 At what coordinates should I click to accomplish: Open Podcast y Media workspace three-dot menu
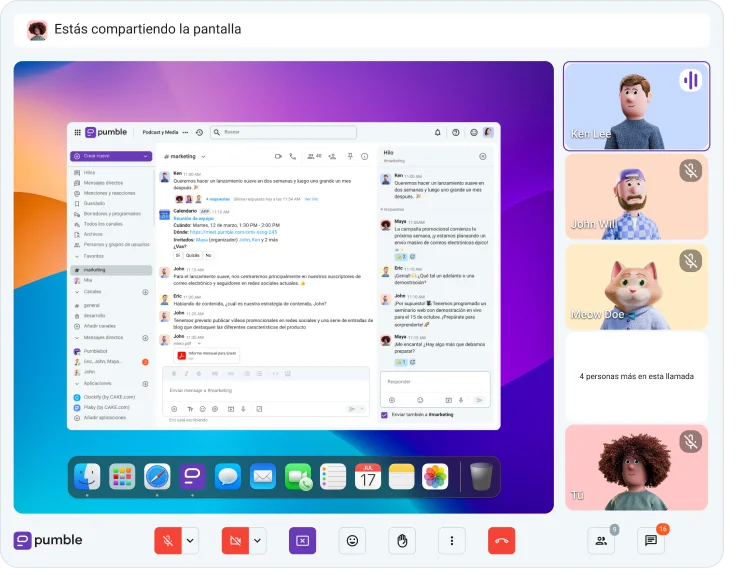click(x=185, y=132)
